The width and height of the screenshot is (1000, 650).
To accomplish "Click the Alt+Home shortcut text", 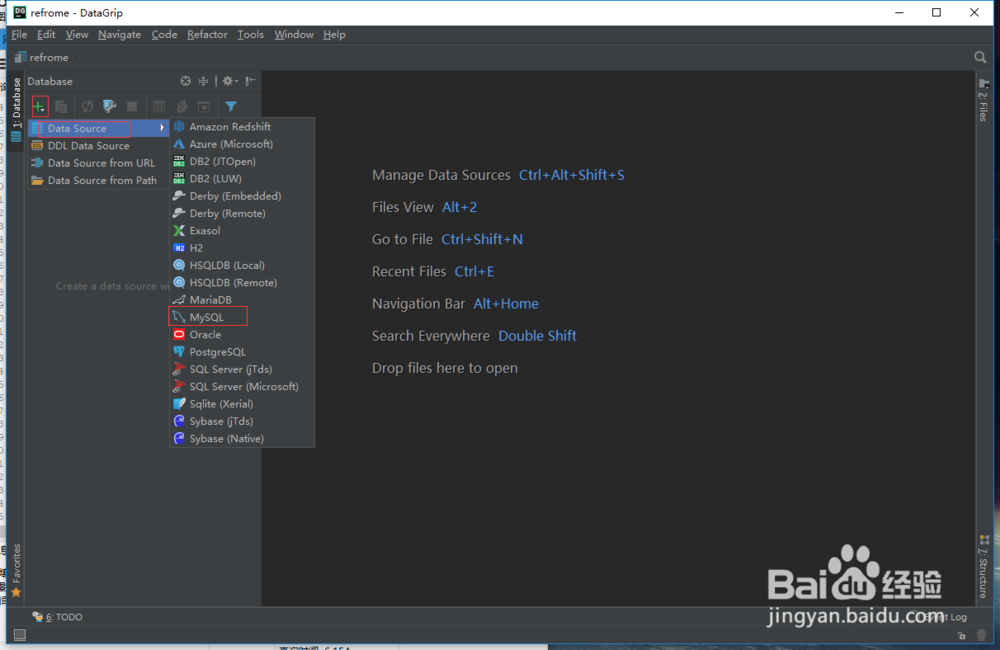I will click(506, 304).
